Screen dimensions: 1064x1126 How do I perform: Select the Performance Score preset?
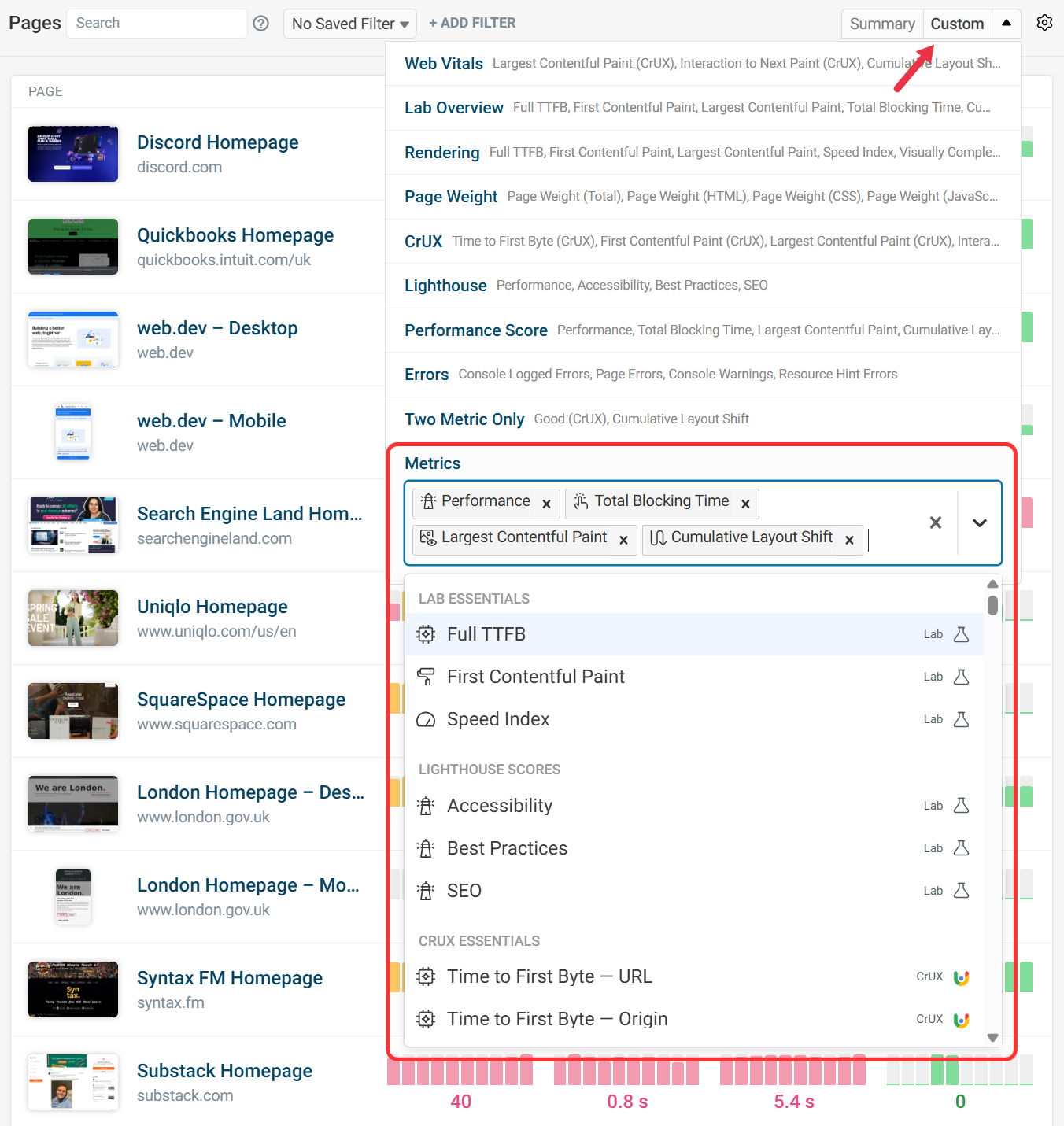[703, 330]
